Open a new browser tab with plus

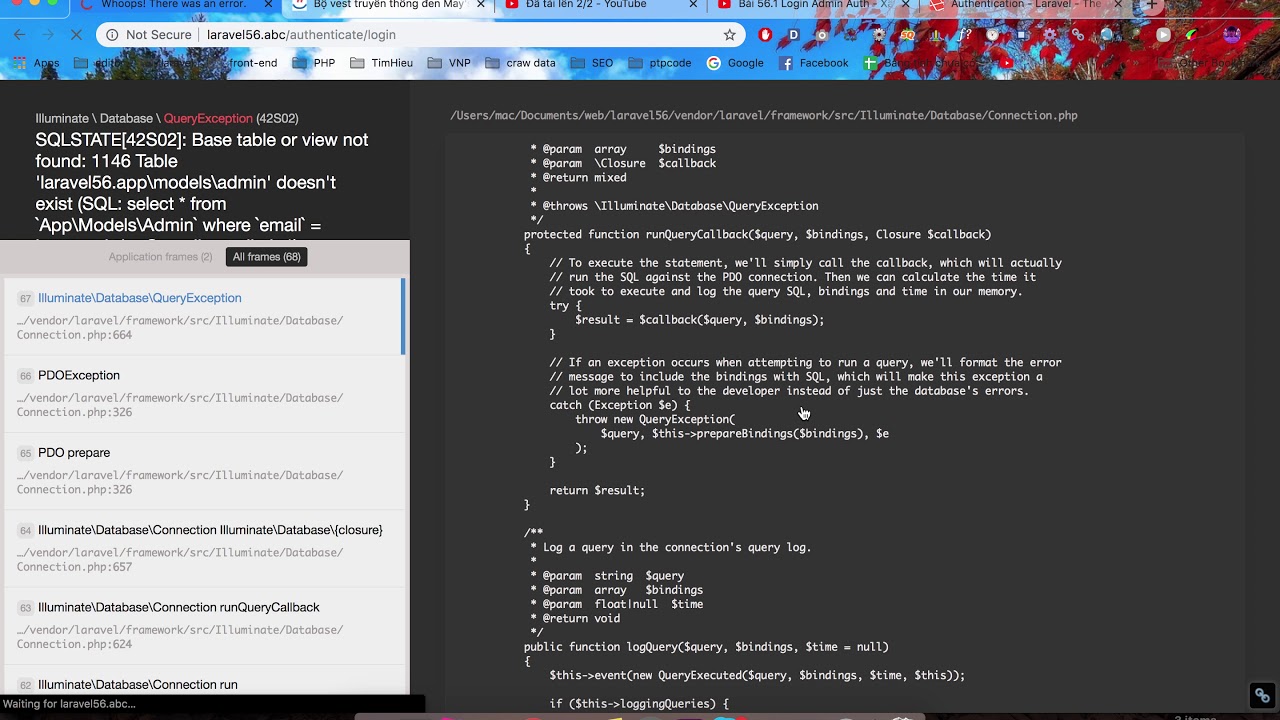click(1151, 5)
